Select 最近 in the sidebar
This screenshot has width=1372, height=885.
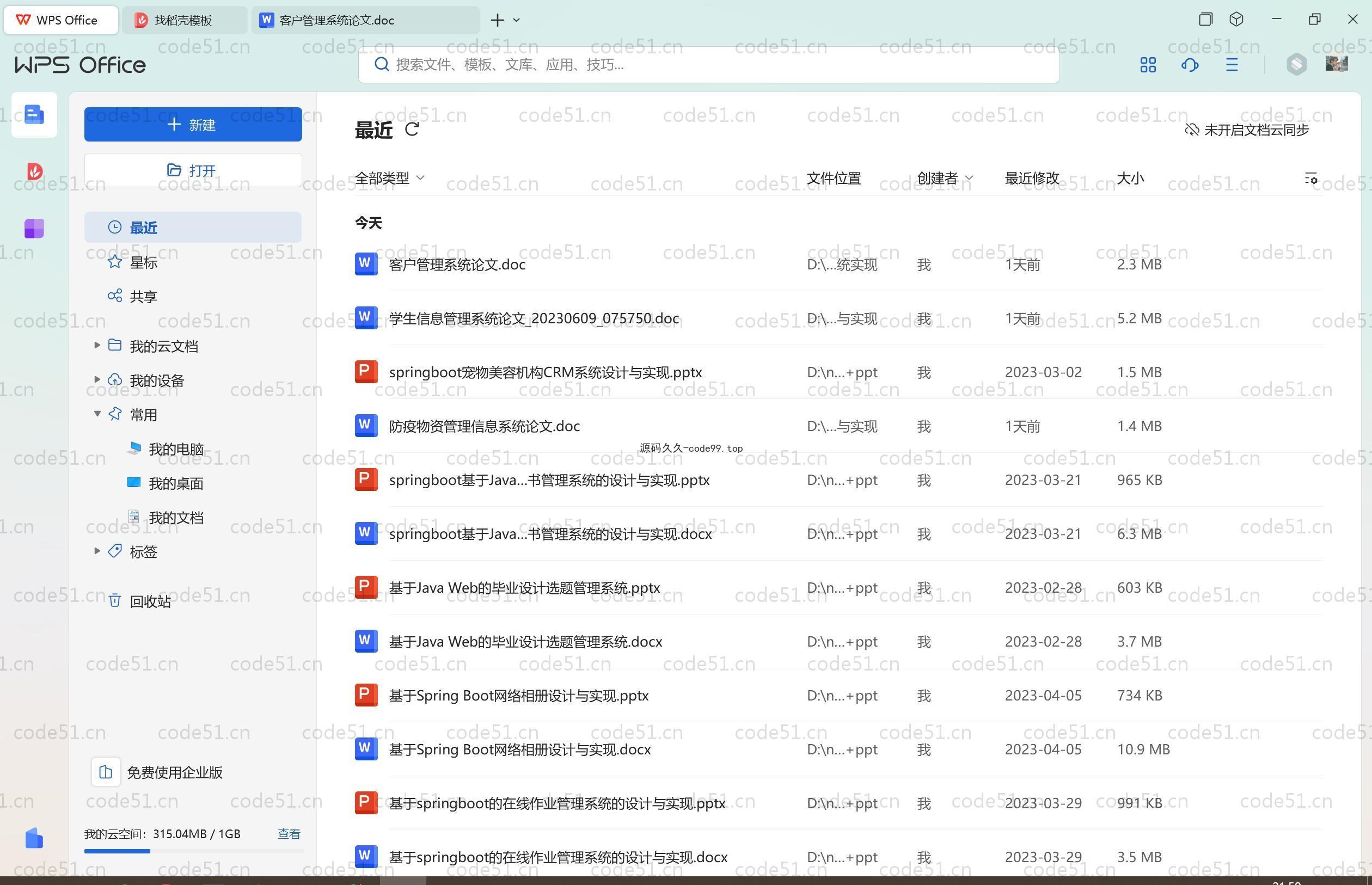click(x=193, y=227)
